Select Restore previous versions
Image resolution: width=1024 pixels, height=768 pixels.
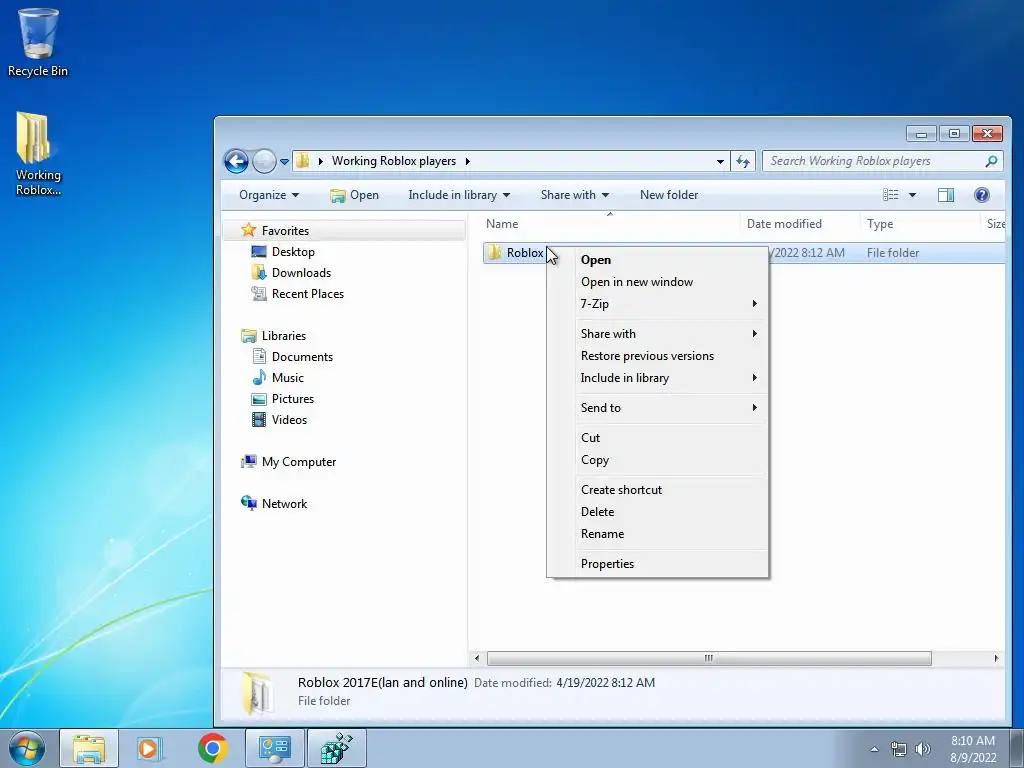point(658,356)
